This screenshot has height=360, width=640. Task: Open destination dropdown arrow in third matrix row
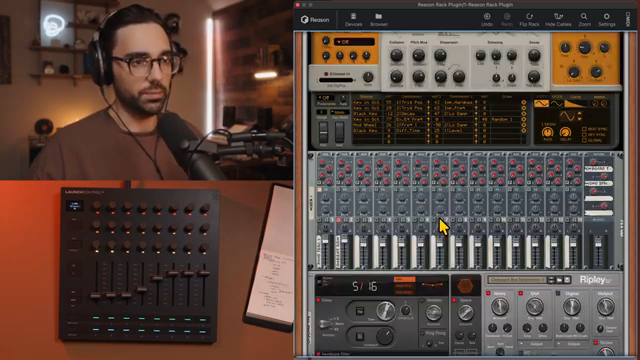(x=428, y=114)
